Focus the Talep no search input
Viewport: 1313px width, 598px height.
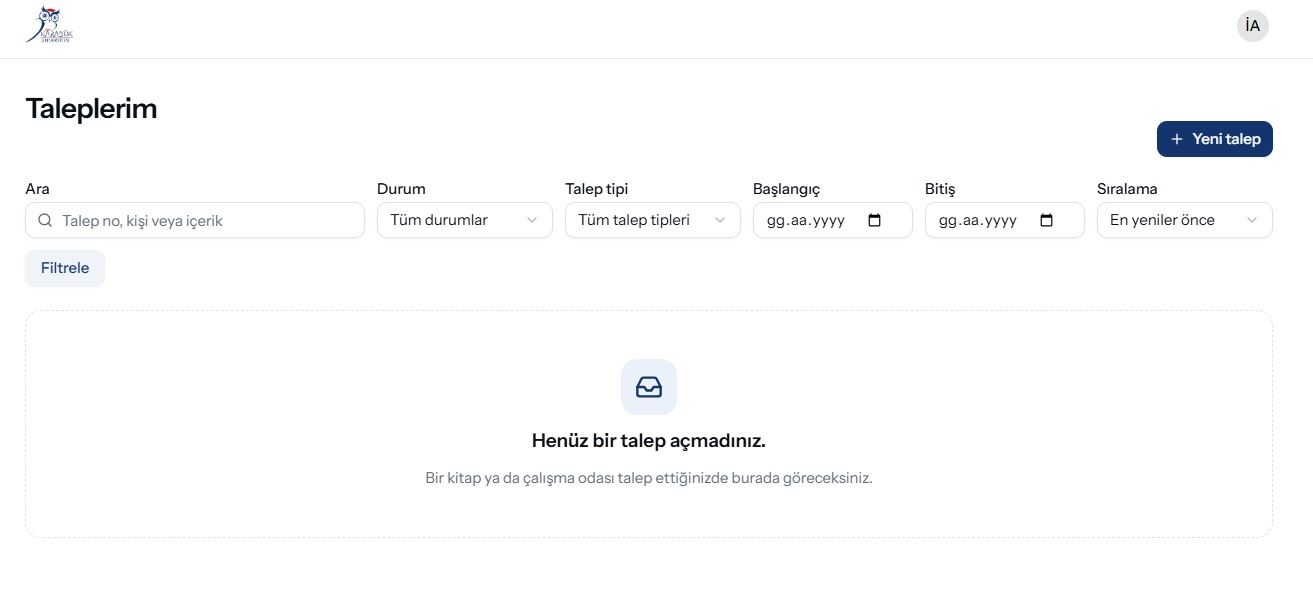(x=195, y=220)
